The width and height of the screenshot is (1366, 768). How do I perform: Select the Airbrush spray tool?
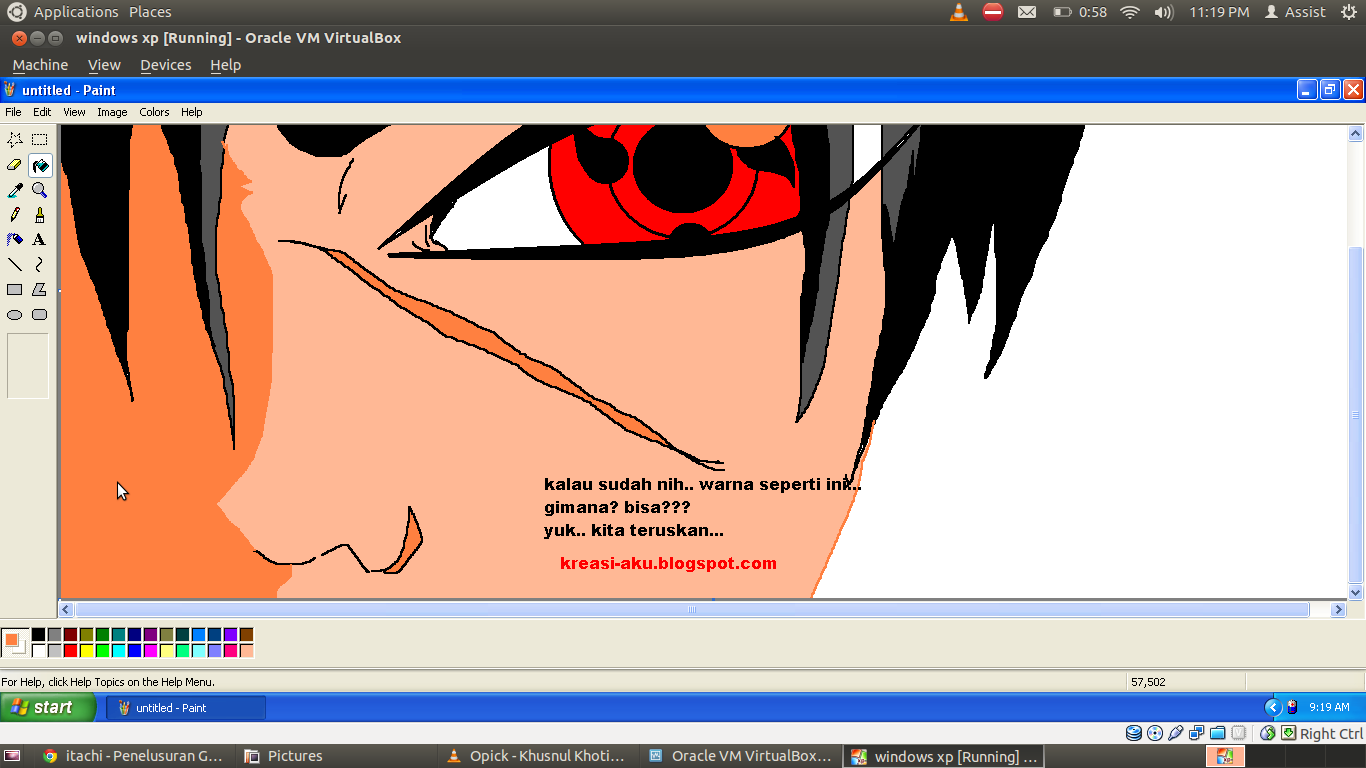click(x=15, y=240)
